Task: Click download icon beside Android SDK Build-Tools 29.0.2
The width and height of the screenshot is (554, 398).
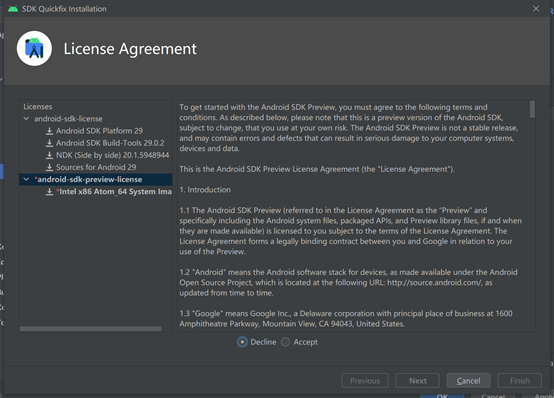Action: (x=49, y=143)
